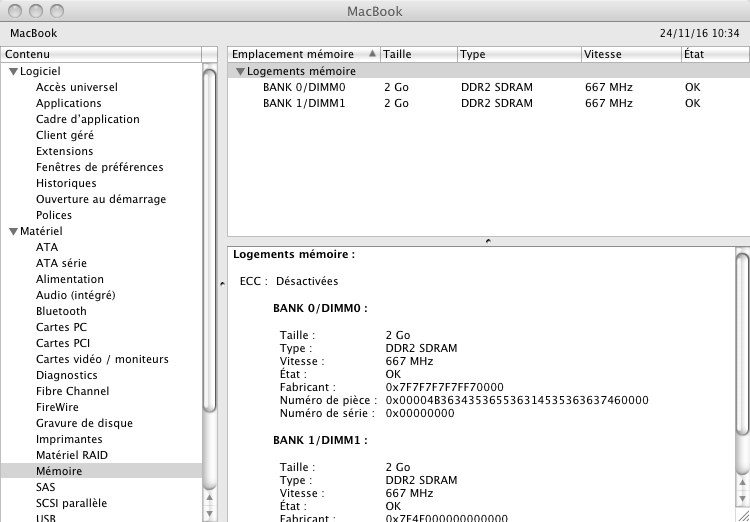Image resolution: width=750 pixels, height=522 pixels.
Task: Select the BANK 1/DIMM1 table row
Action: pyautogui.click(x=489, y=103)
